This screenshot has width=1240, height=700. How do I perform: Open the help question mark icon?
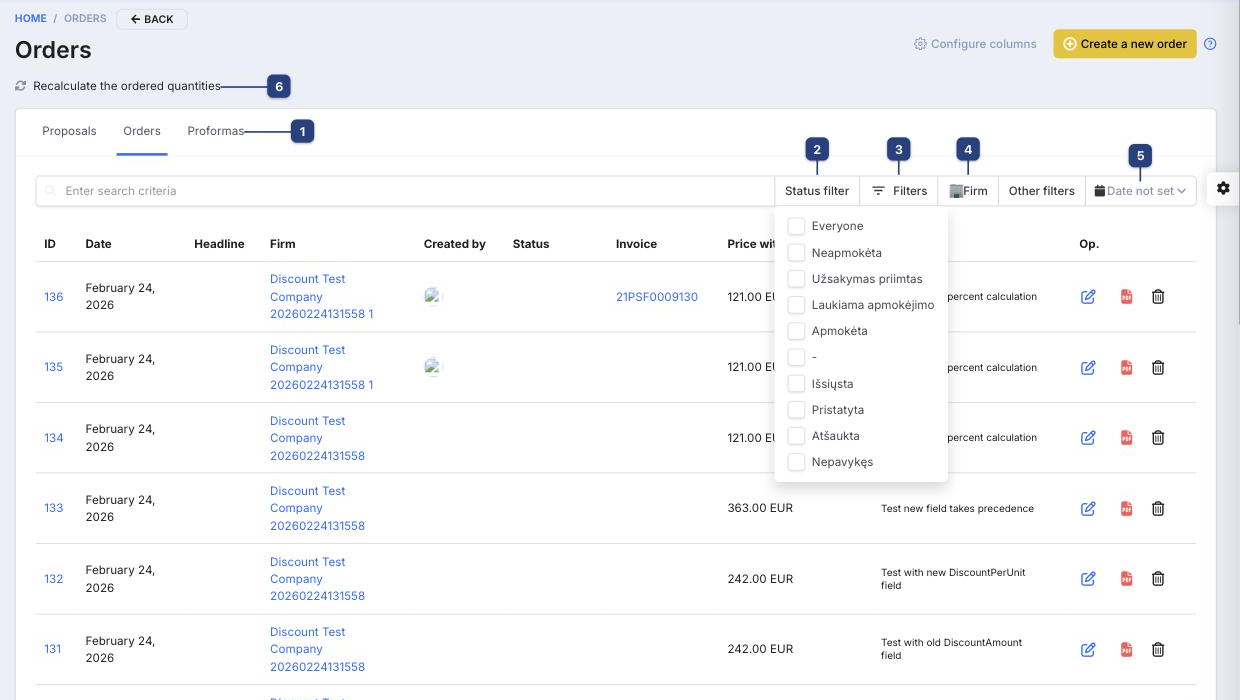tap(1210, 44)
